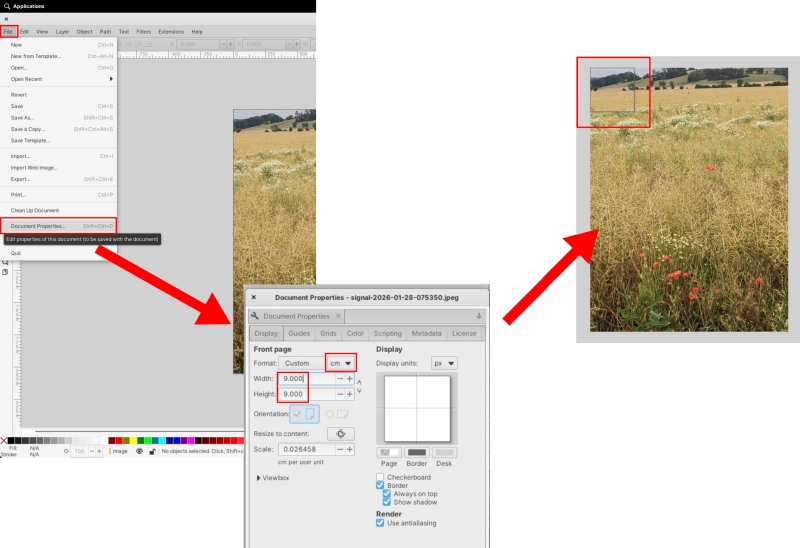Open the cm units dropdown
800x548 pixels.
tap(341, 363)
